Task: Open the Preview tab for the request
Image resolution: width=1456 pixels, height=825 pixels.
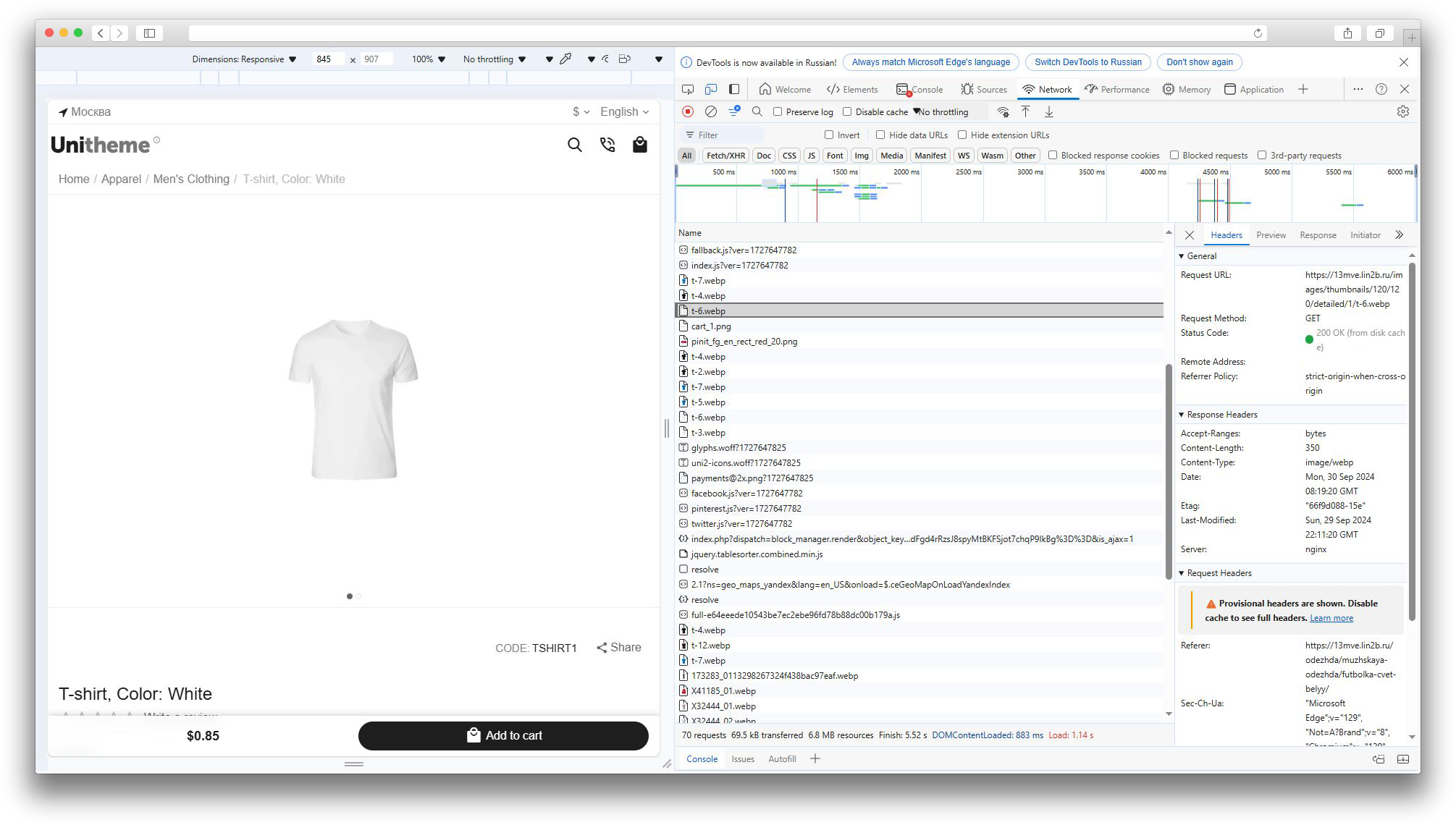Action: 1271,235
